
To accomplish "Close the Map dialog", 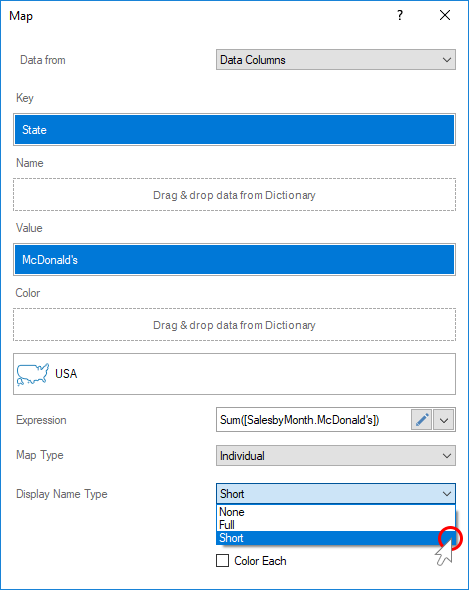I will pyautogui.click(x=445, y=15).
